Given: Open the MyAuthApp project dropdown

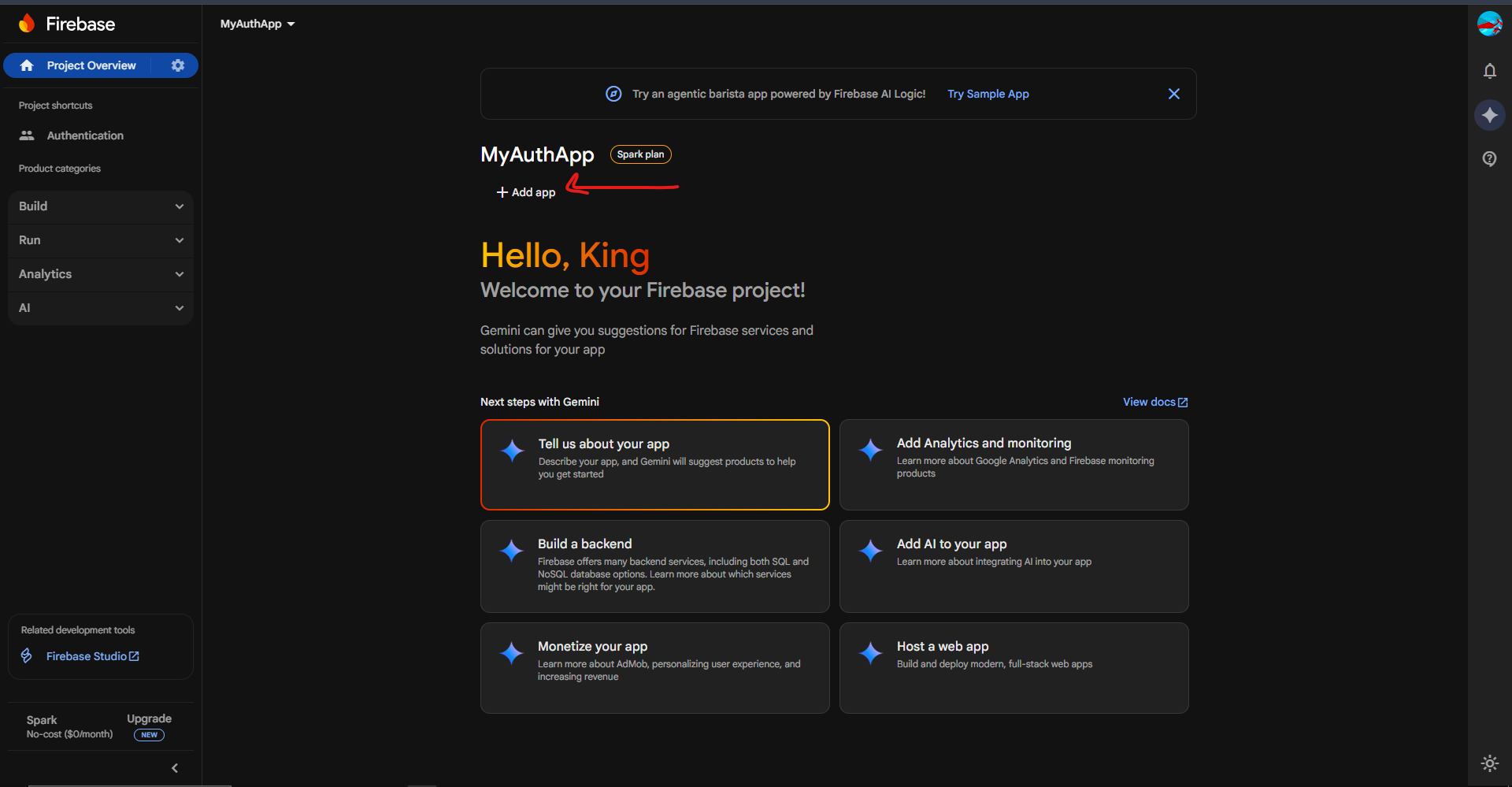Looking at the screenshot, I should [258, 24].
